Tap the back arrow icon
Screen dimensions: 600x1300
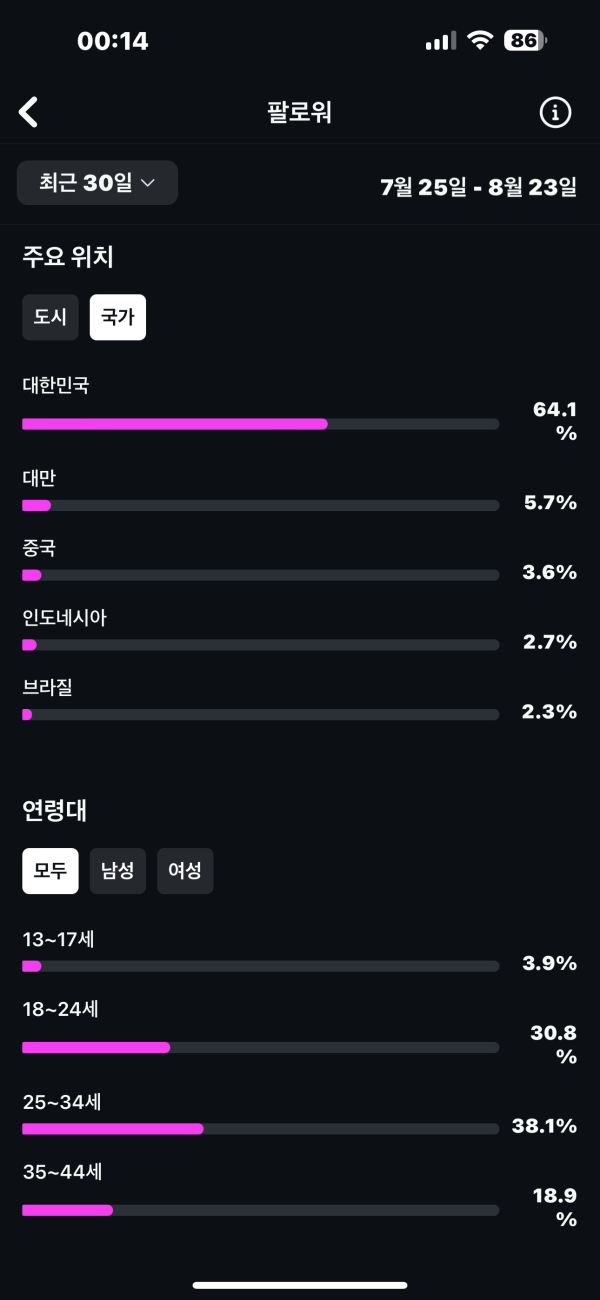[x=29, y=112]
